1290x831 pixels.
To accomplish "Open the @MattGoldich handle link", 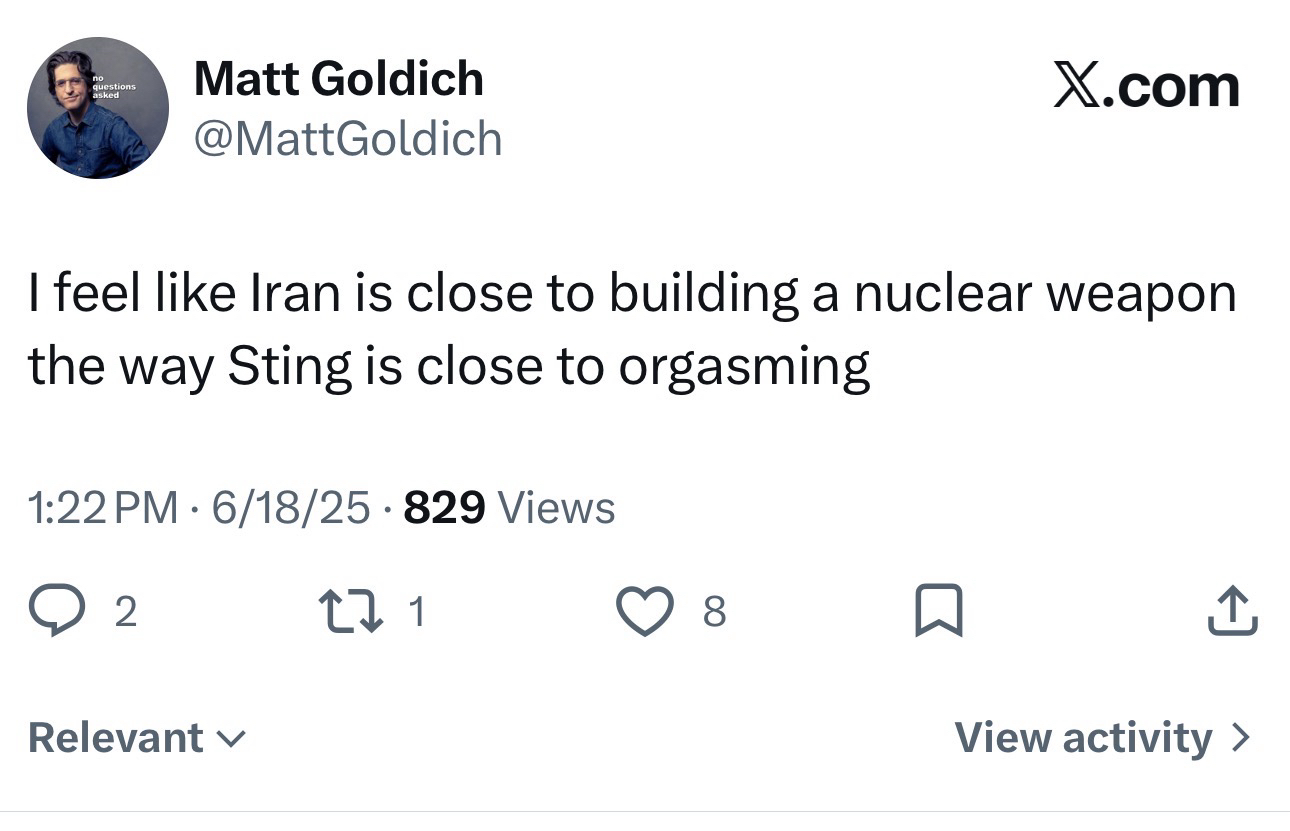I will point(347,138).
